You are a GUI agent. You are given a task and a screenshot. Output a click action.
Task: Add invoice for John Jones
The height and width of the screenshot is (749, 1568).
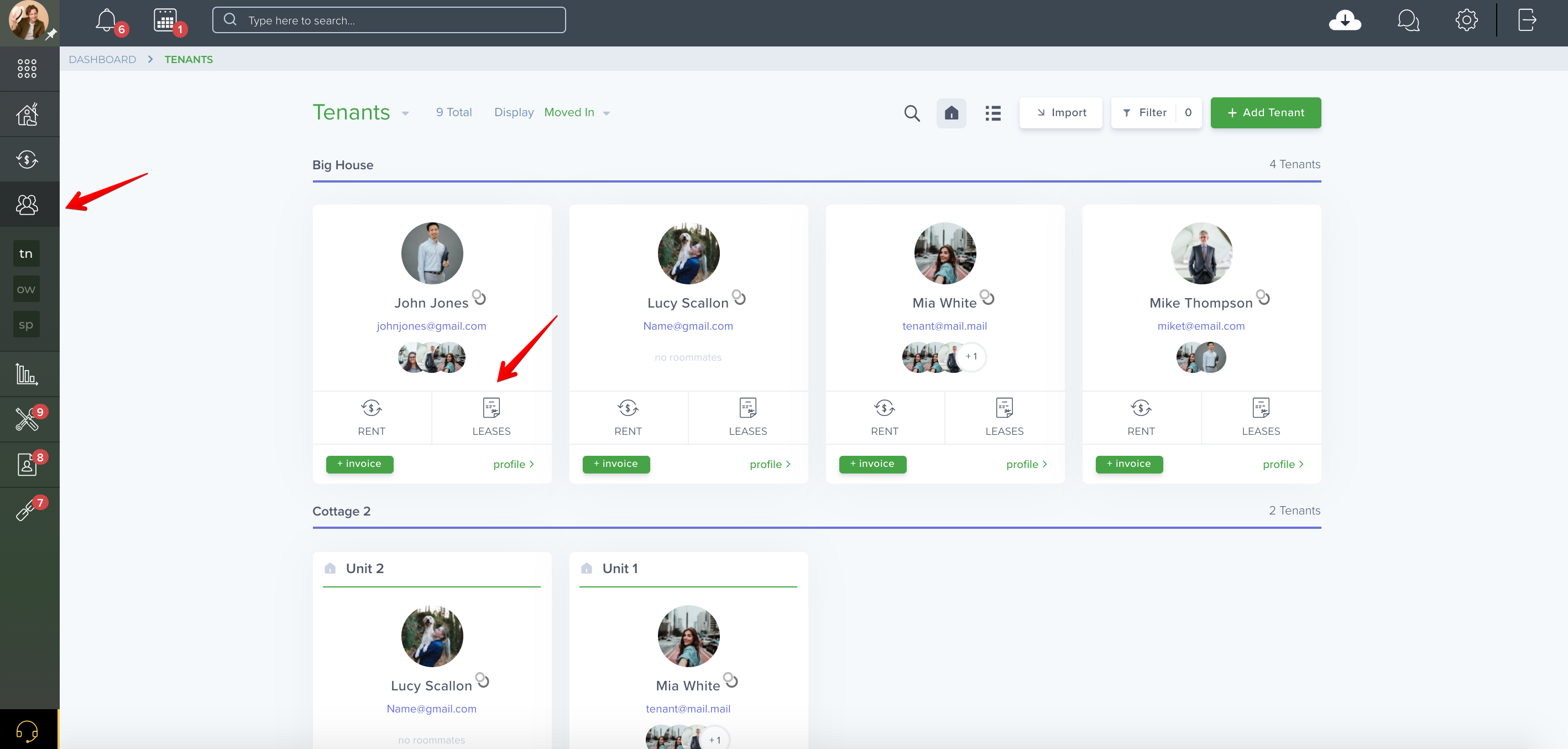click(x=359, y=464)
